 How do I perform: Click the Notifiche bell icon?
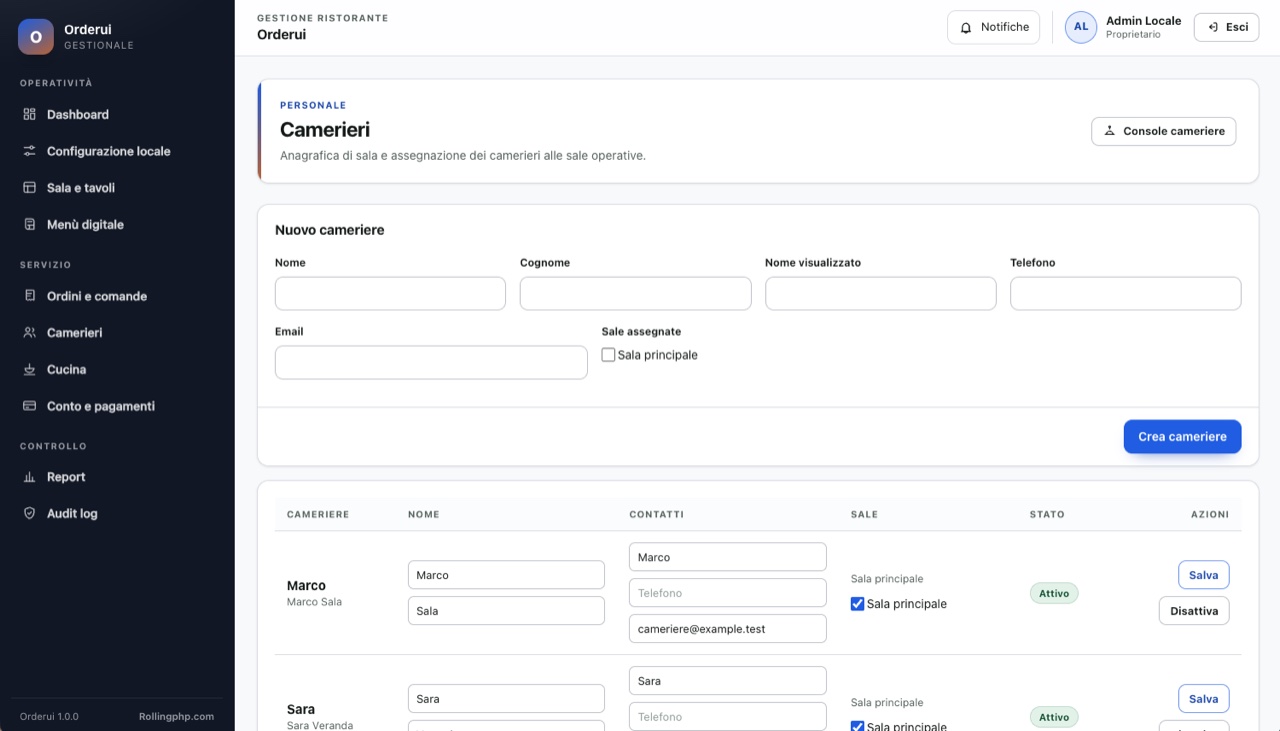[966, 28]
